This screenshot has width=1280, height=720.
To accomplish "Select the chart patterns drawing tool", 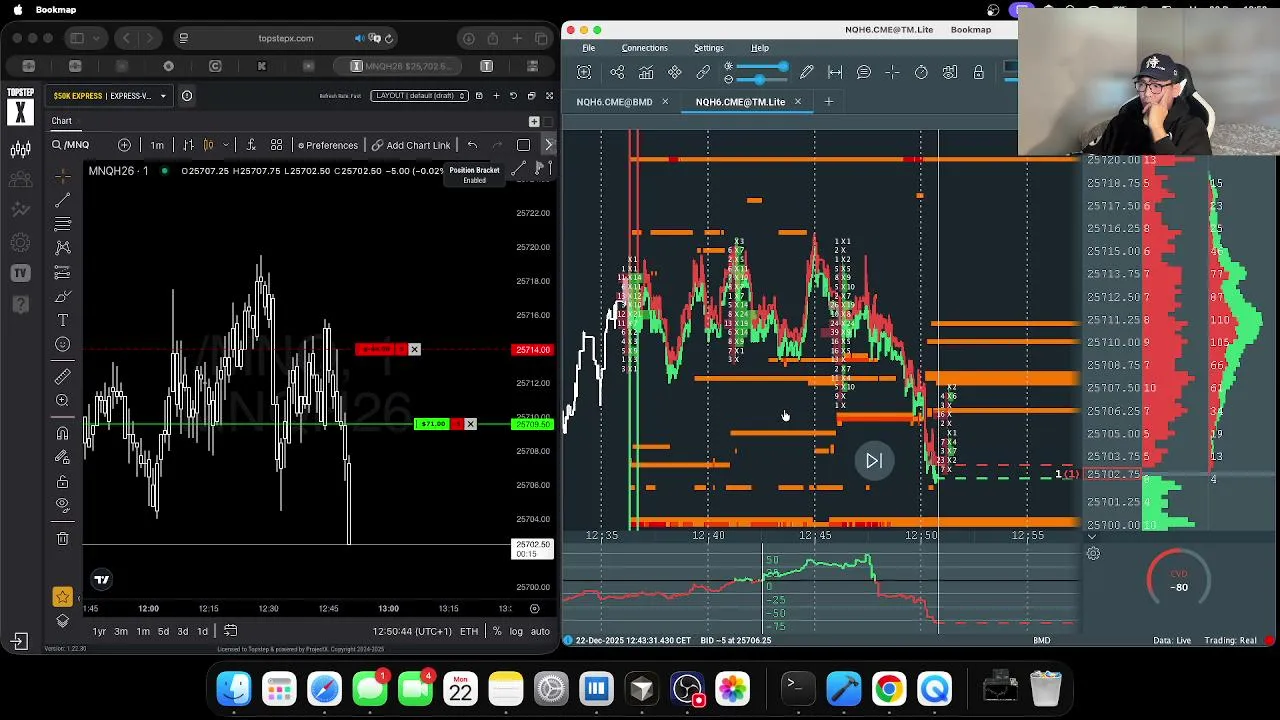I will [62, 248].
